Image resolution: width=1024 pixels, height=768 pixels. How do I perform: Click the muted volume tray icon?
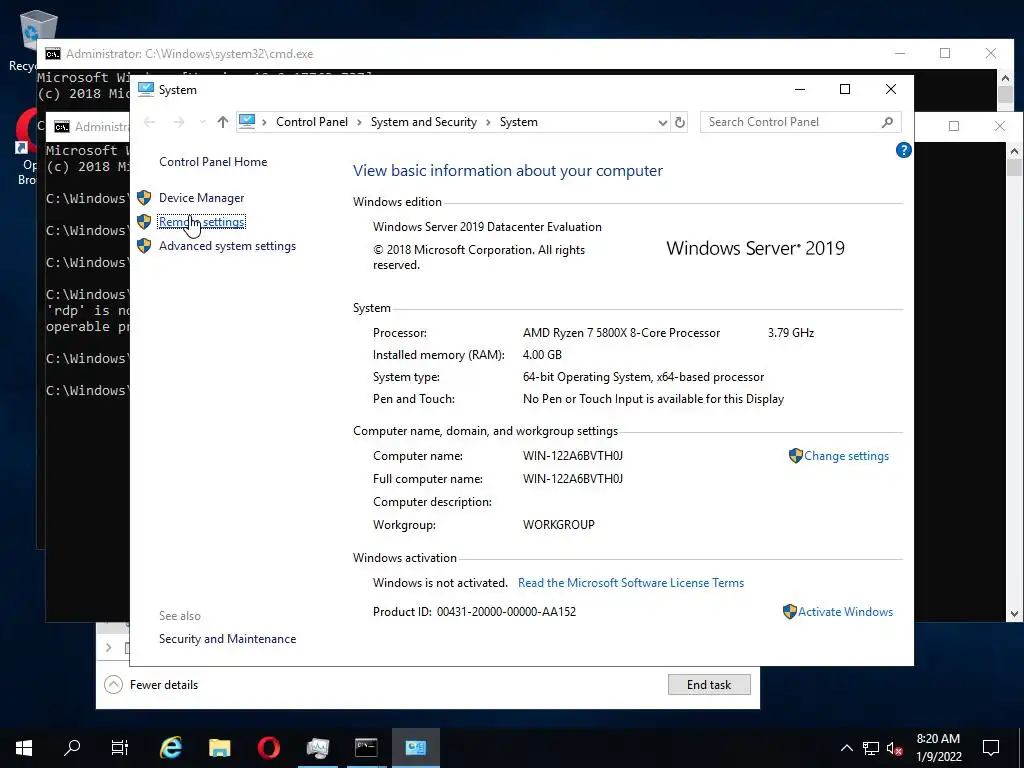tap(895, 748)
